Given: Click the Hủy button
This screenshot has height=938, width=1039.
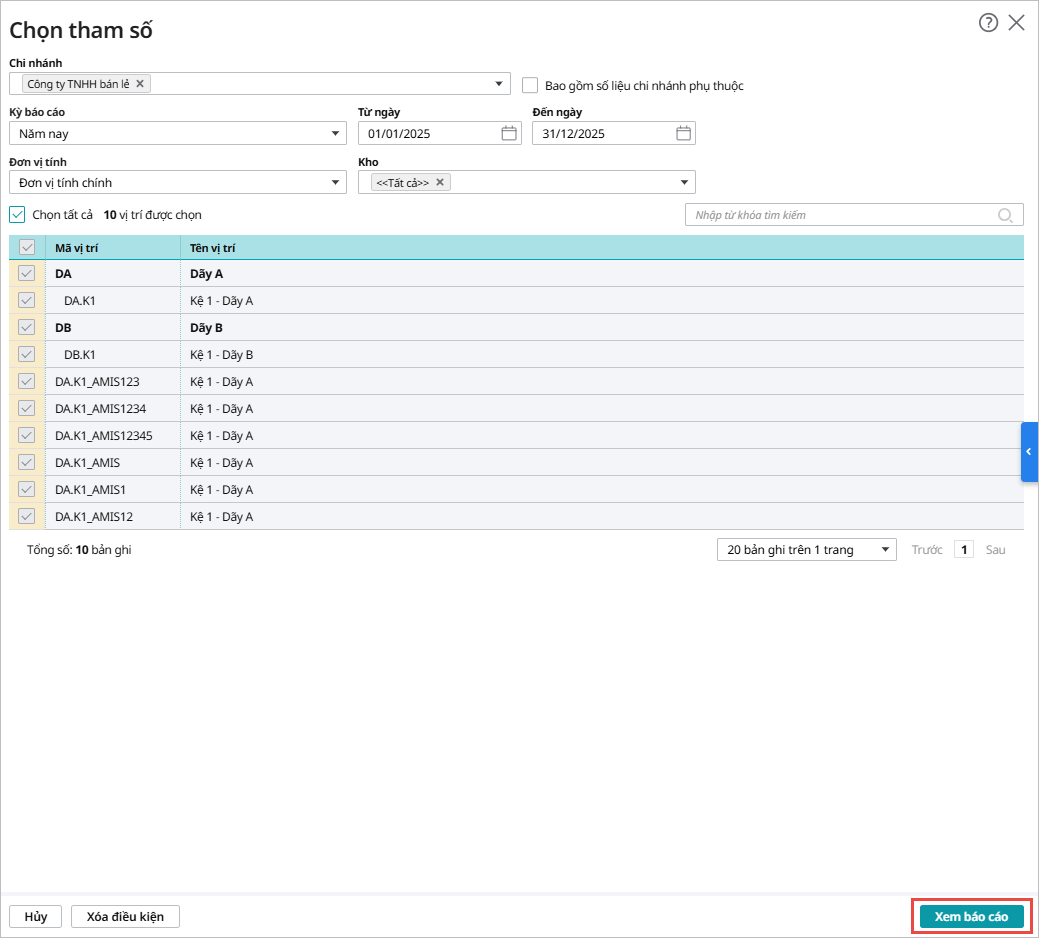Looking at the screenshot, I should [x=36, y=917].
